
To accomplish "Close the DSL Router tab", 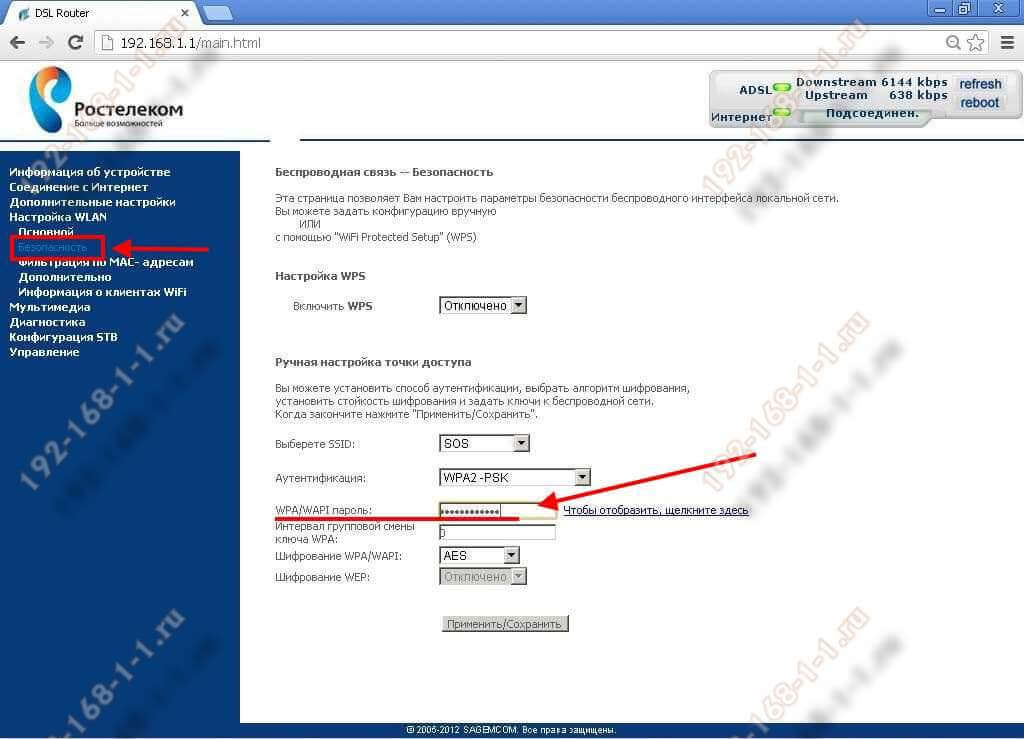I will (x=185, y=12).
